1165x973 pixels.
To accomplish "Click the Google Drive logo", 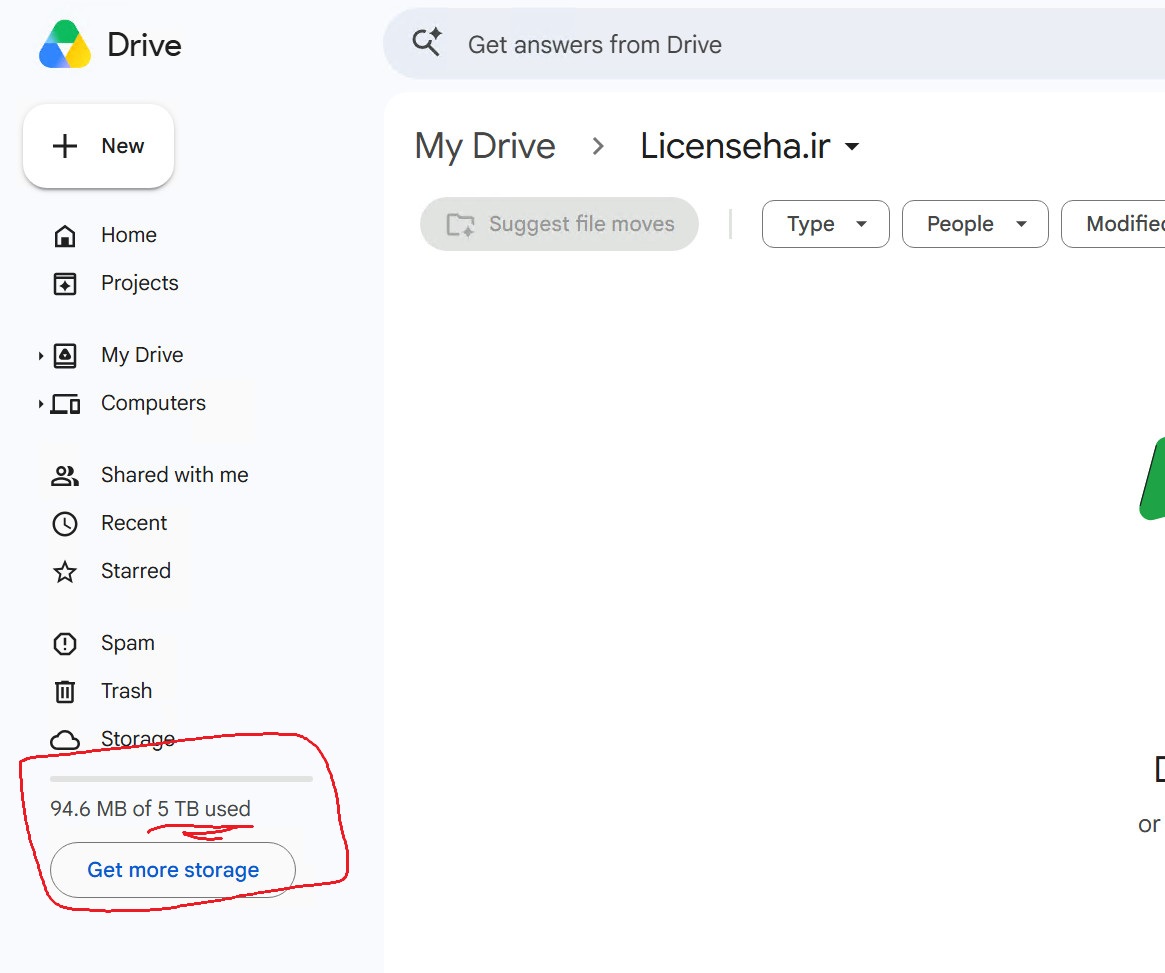I will pos(65,45).
